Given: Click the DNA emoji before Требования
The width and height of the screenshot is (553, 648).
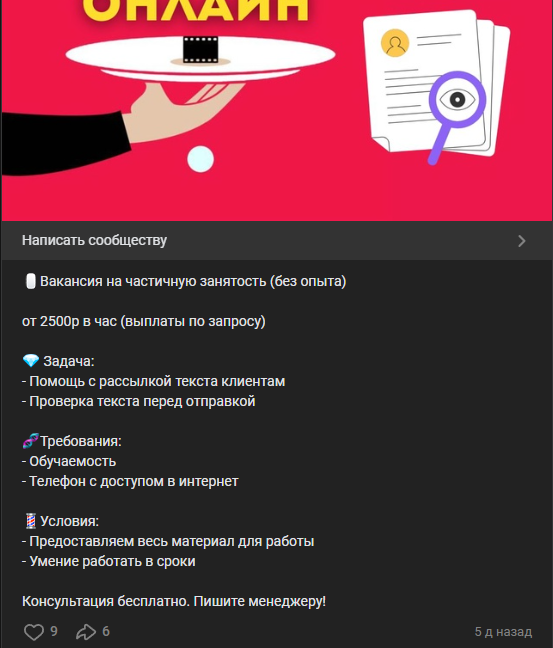Looking at the screenshot, I should (x=31, y=441).
